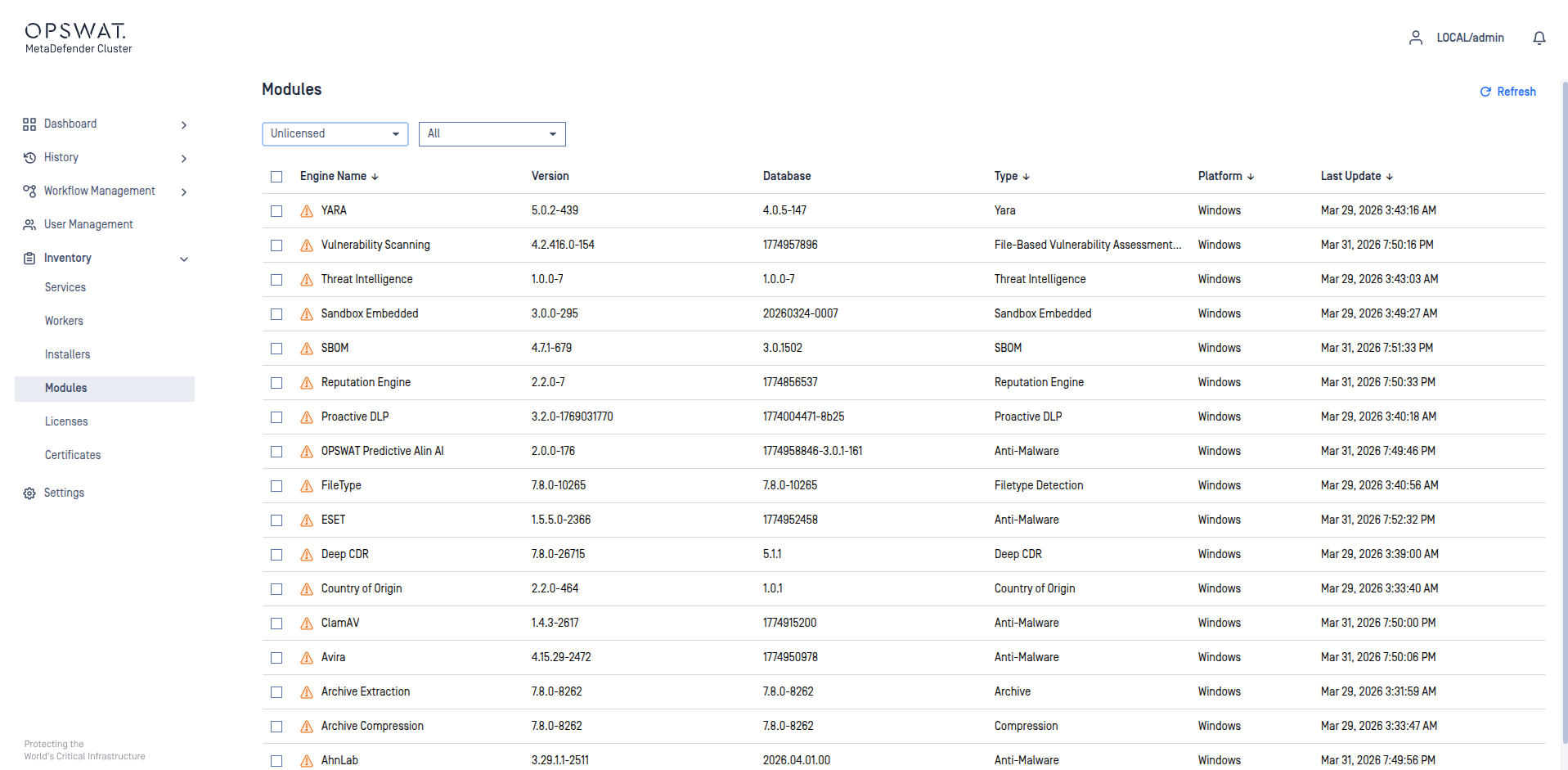Screen dimensions: 1568x770
Task: Click the vertical page scrollbar
Action: (x=1564, y=409)
